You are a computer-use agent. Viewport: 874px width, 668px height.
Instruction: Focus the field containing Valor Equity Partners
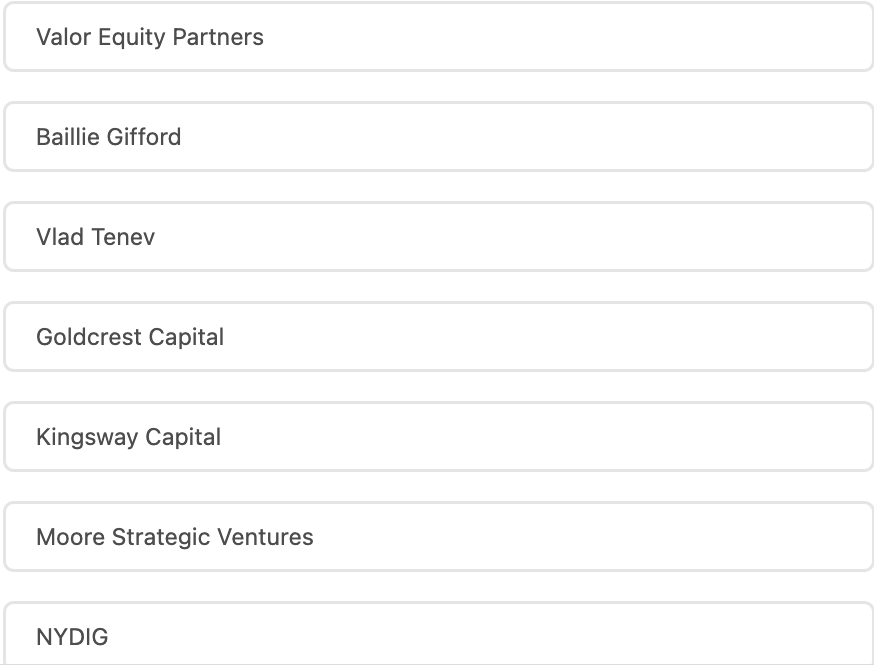click(x=600, y=37)
